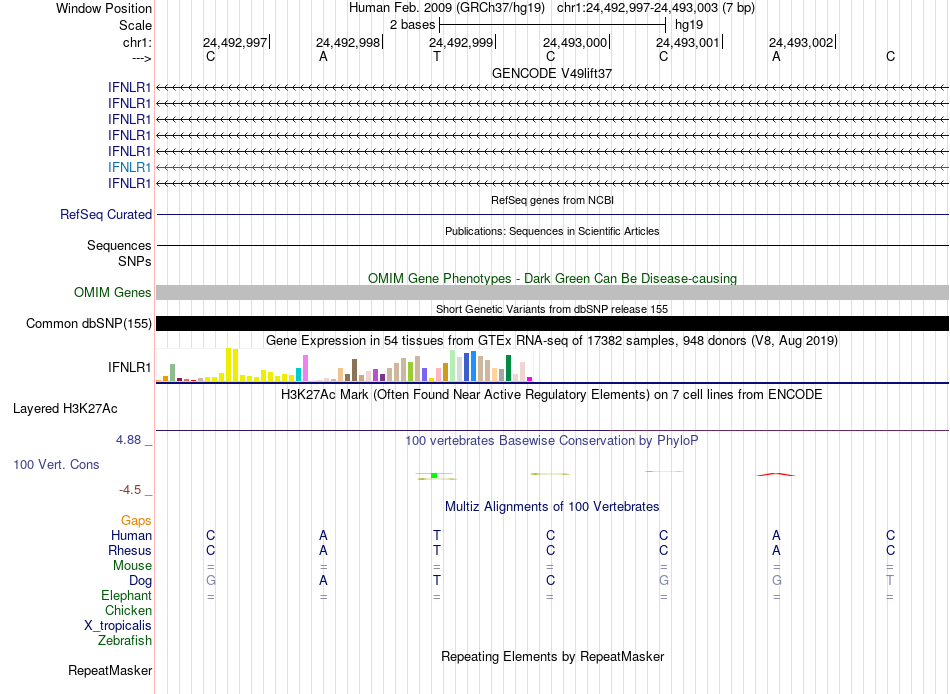Click coordinate label 24,492,998
The image size is (950, 694).
tap(348, 42)
